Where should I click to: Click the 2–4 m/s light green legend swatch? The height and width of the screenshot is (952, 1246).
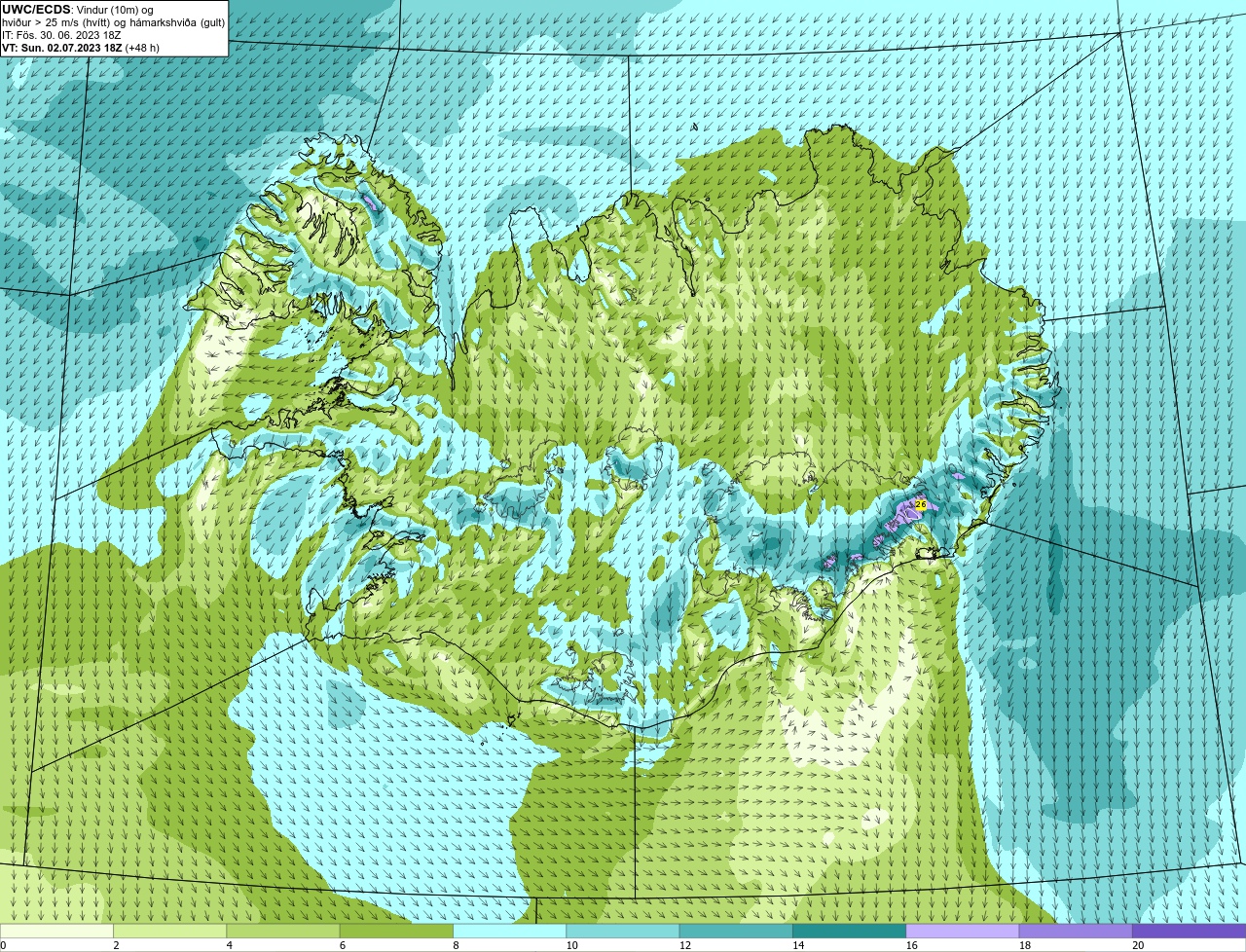coord(169,931)
